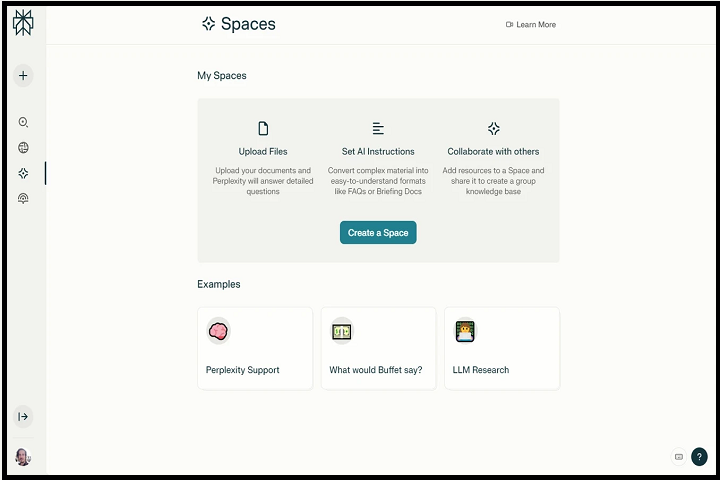720x480 pixels.
Task: Open Discover globe icon in sidebar
Action: tap(23, 148)
